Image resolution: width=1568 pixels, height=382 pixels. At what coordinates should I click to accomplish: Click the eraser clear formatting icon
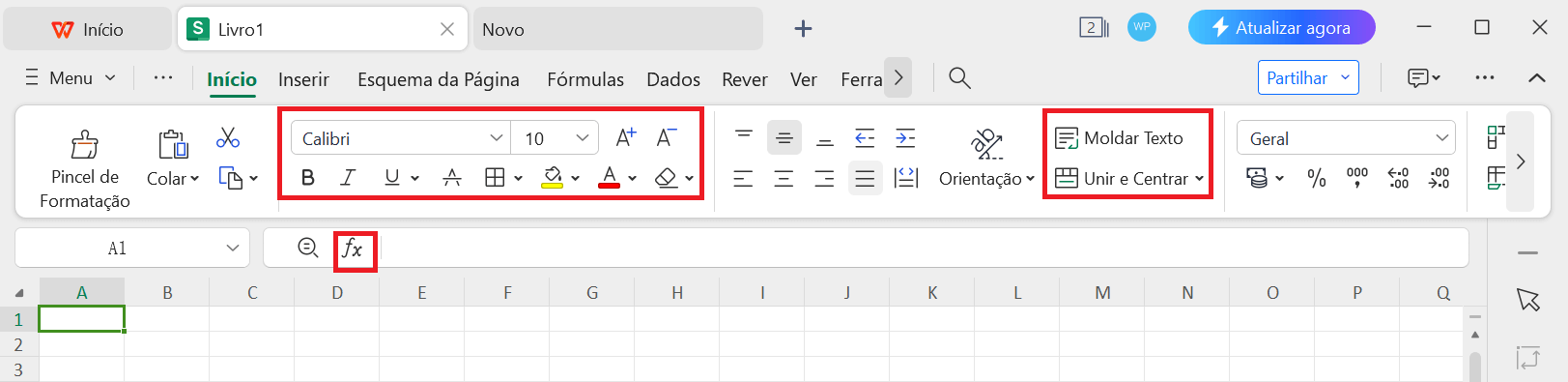coord(666,178)
